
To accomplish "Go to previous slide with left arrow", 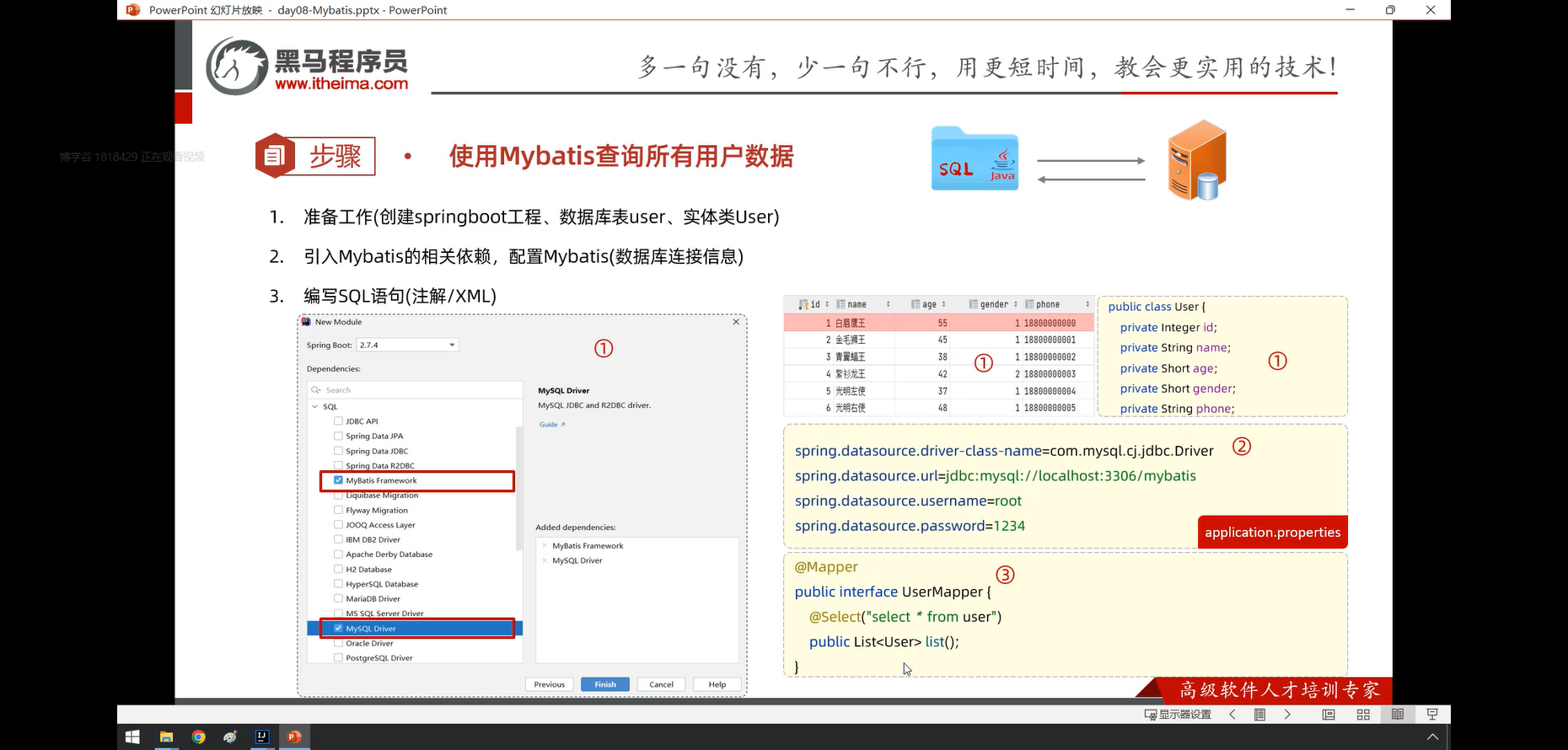I will click(x=1232, y=715).
